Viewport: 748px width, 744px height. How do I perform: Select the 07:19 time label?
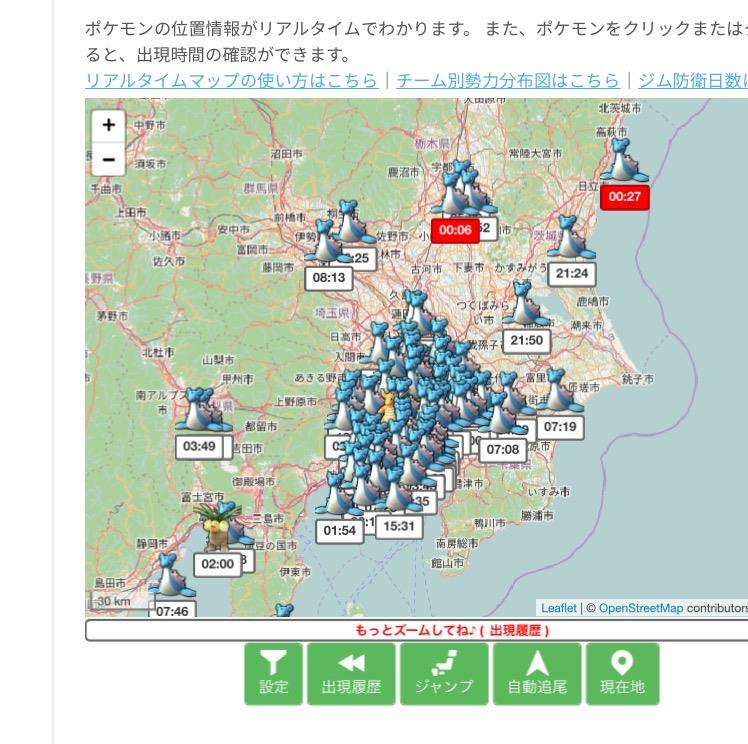560,427
